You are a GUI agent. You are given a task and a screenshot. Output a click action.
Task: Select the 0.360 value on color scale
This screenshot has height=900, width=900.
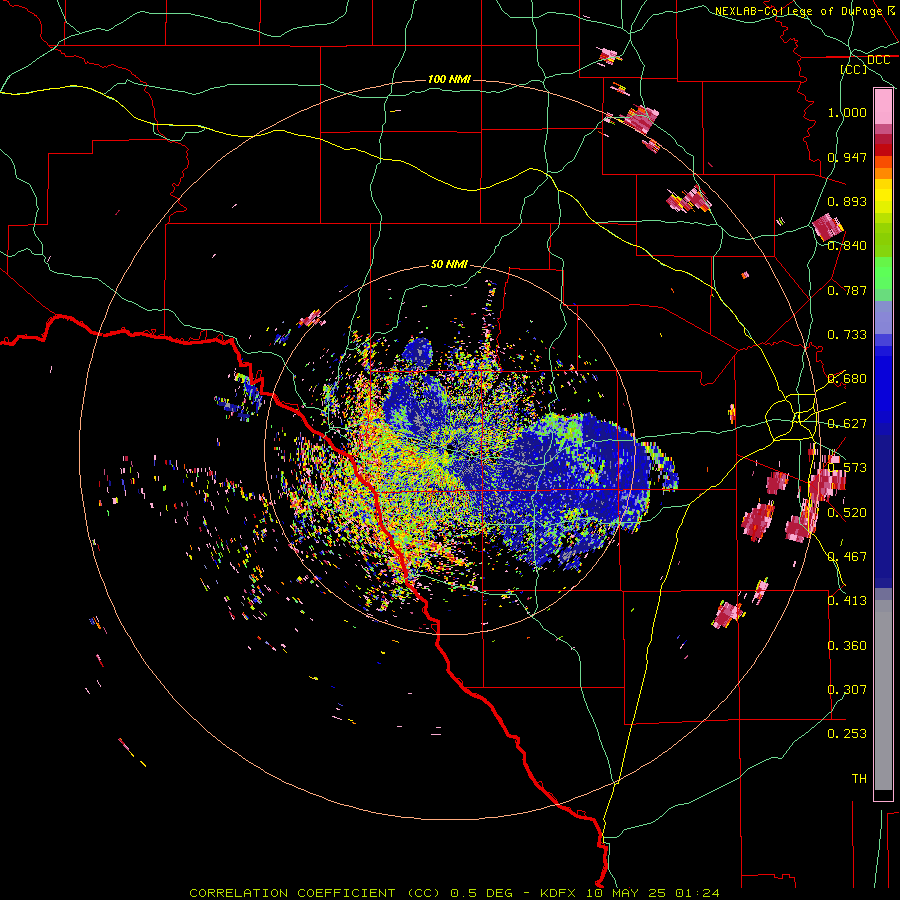pyautogui.click(x=847, y=646)
